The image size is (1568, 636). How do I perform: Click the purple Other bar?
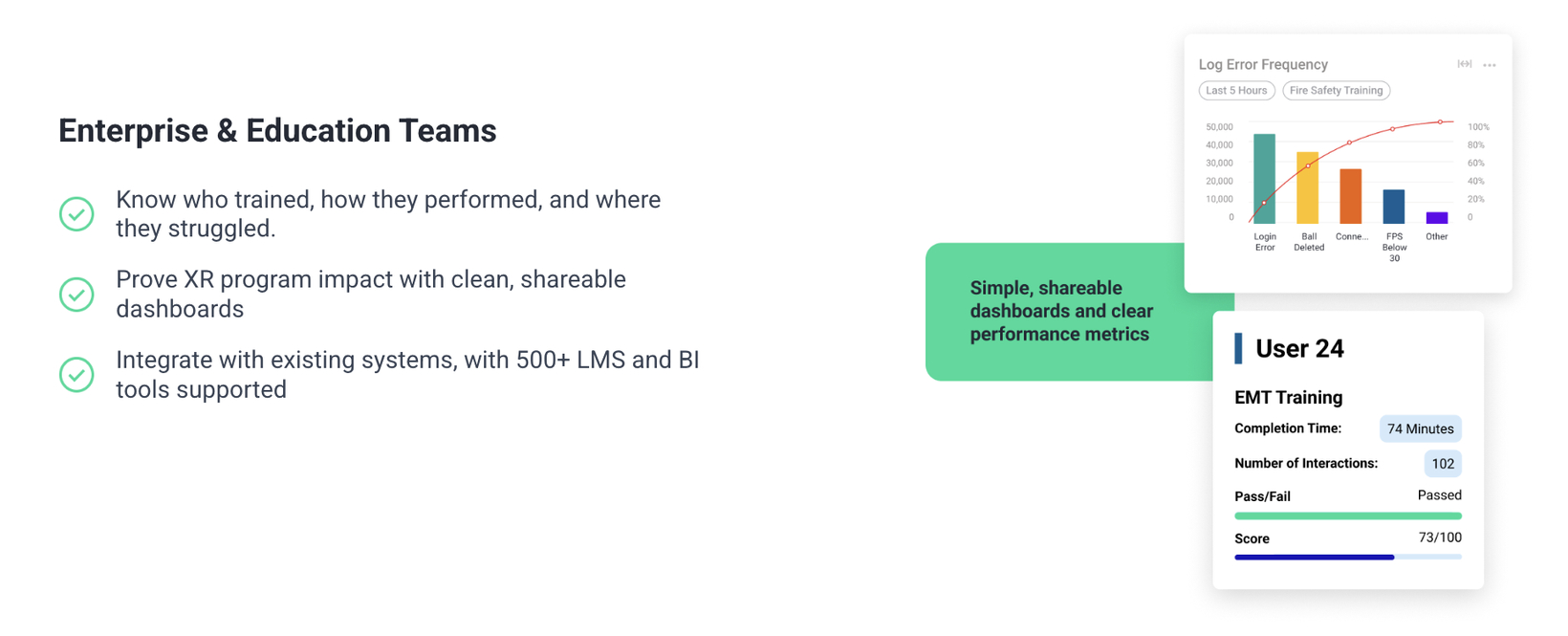click(1437, 218)
